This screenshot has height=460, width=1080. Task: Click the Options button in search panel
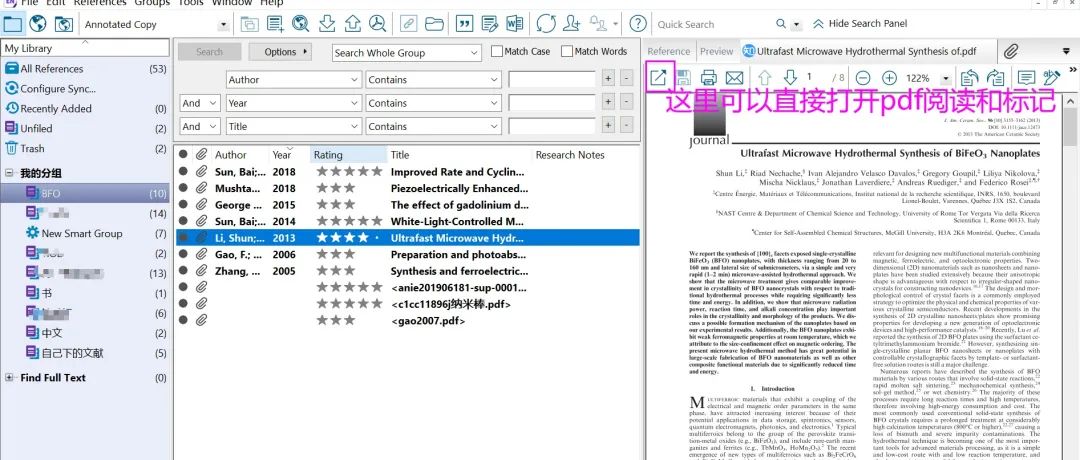click(x=280, y=52)
